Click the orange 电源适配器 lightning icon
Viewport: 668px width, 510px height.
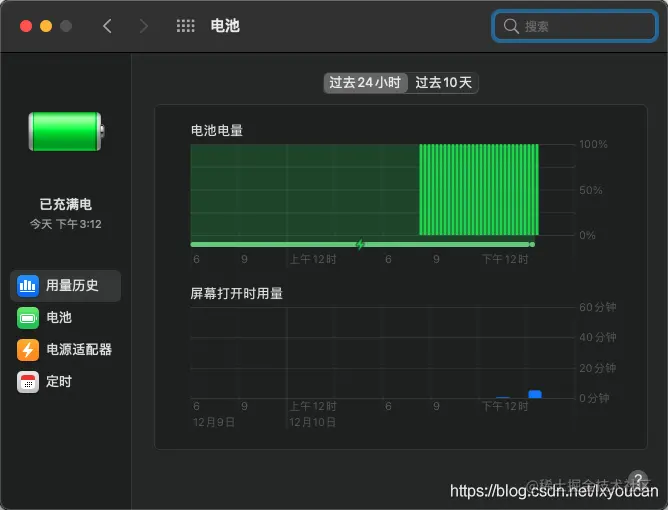(28, 350)
